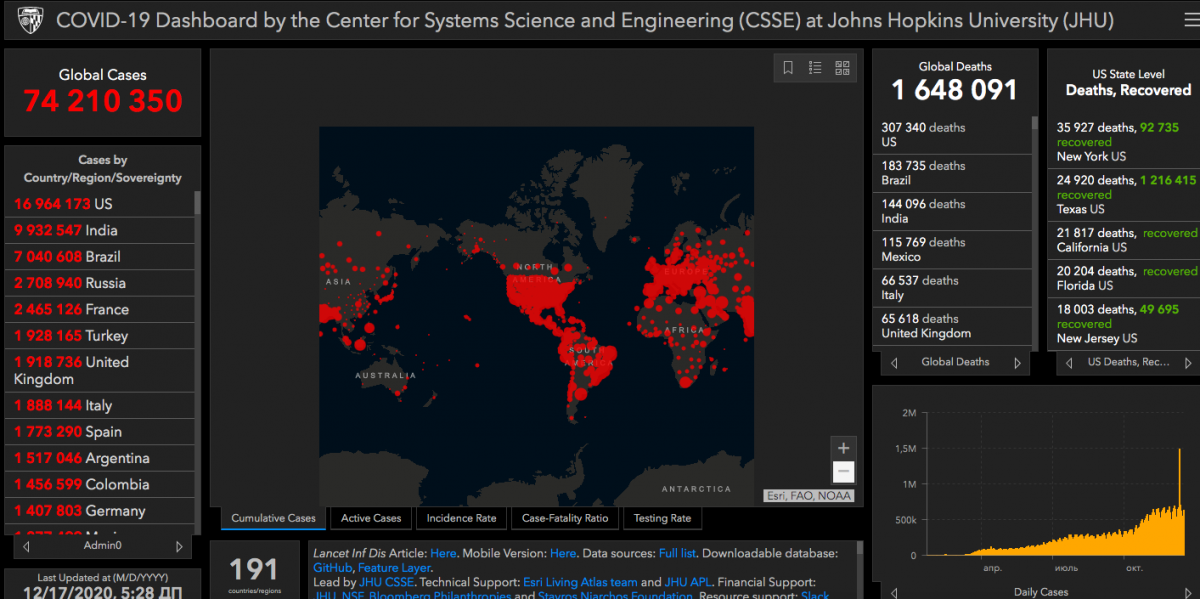Image resolution: width=1200 pixels, height=599 pixels.
Task: Select '7 040 608 Brazil' cases row
Action: tap(100, 256)
